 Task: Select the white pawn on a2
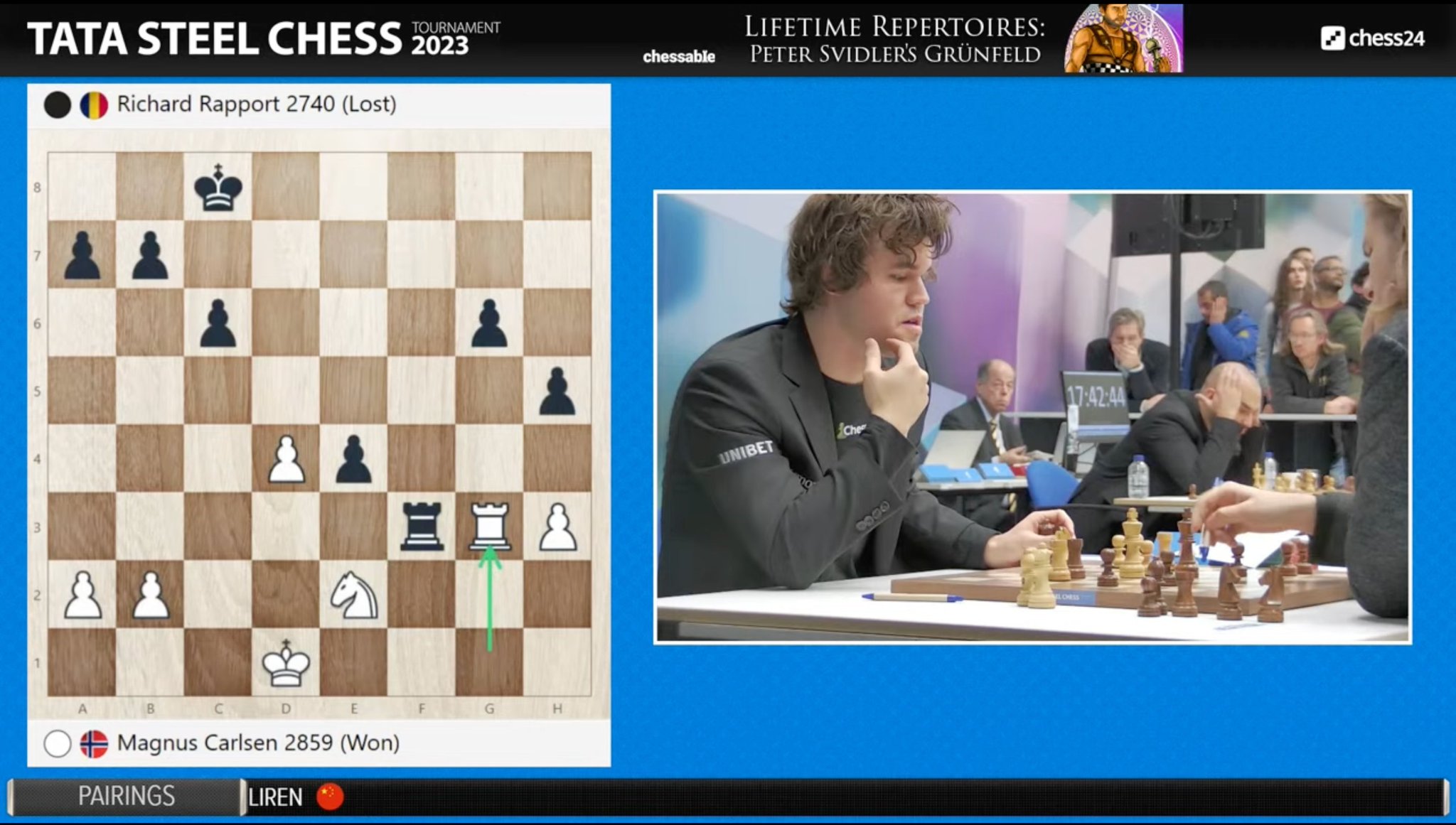[x=82, y=595]
